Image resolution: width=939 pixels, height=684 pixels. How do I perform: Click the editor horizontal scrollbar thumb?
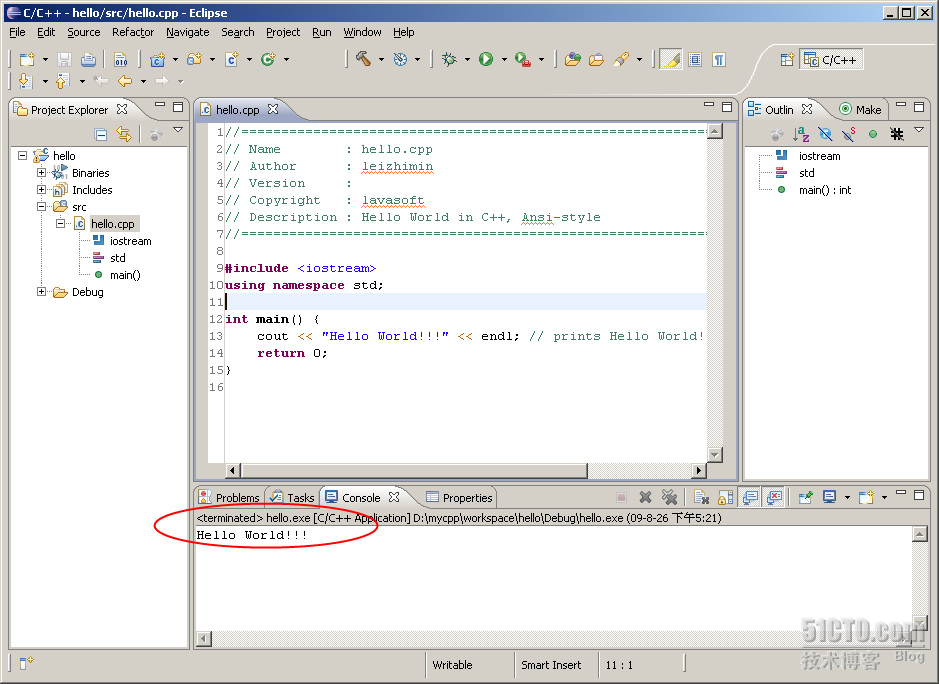(x=413, y=470)
